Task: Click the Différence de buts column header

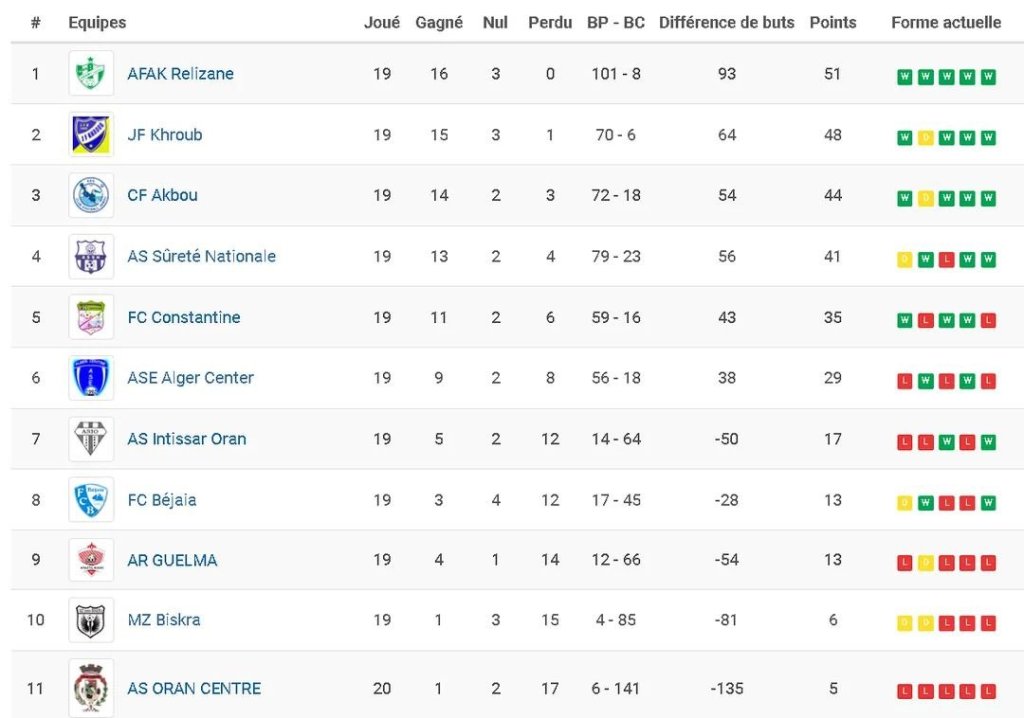Action: coord(726,23)
